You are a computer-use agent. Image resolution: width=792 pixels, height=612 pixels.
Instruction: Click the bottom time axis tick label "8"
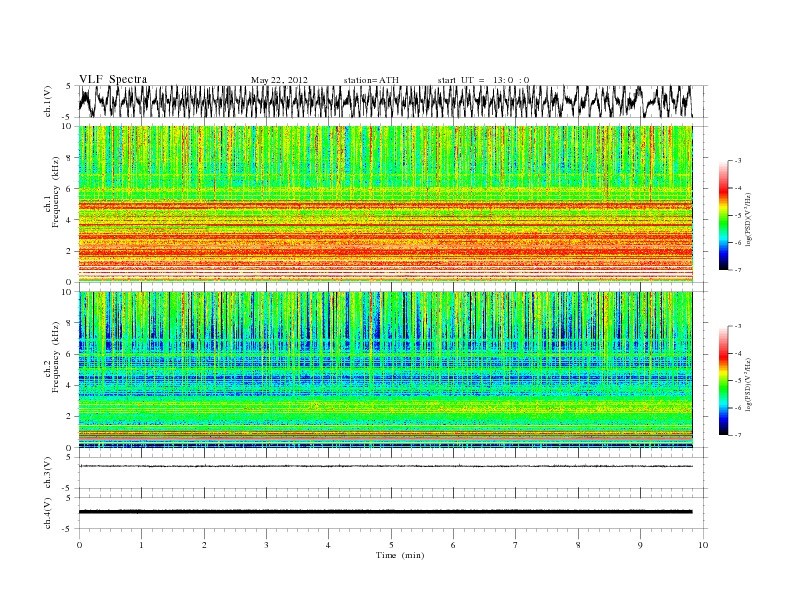click(578, 545)
